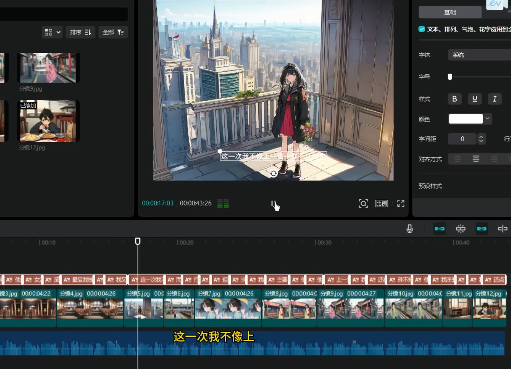Select the 分镜12.jpg thumbnail in media library
This screenshot has height=369, width=511.
[48, 121]
